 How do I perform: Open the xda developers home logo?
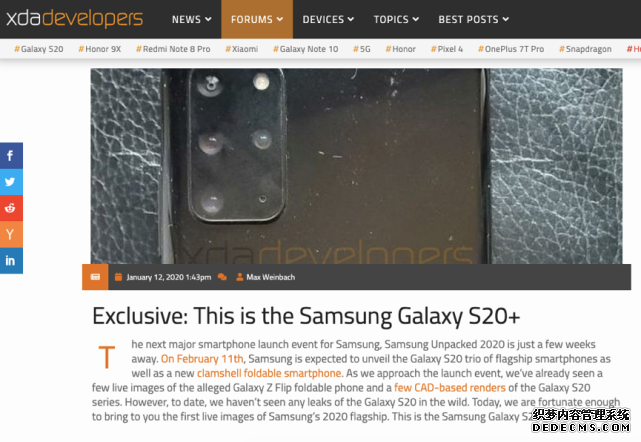[74, 19]
